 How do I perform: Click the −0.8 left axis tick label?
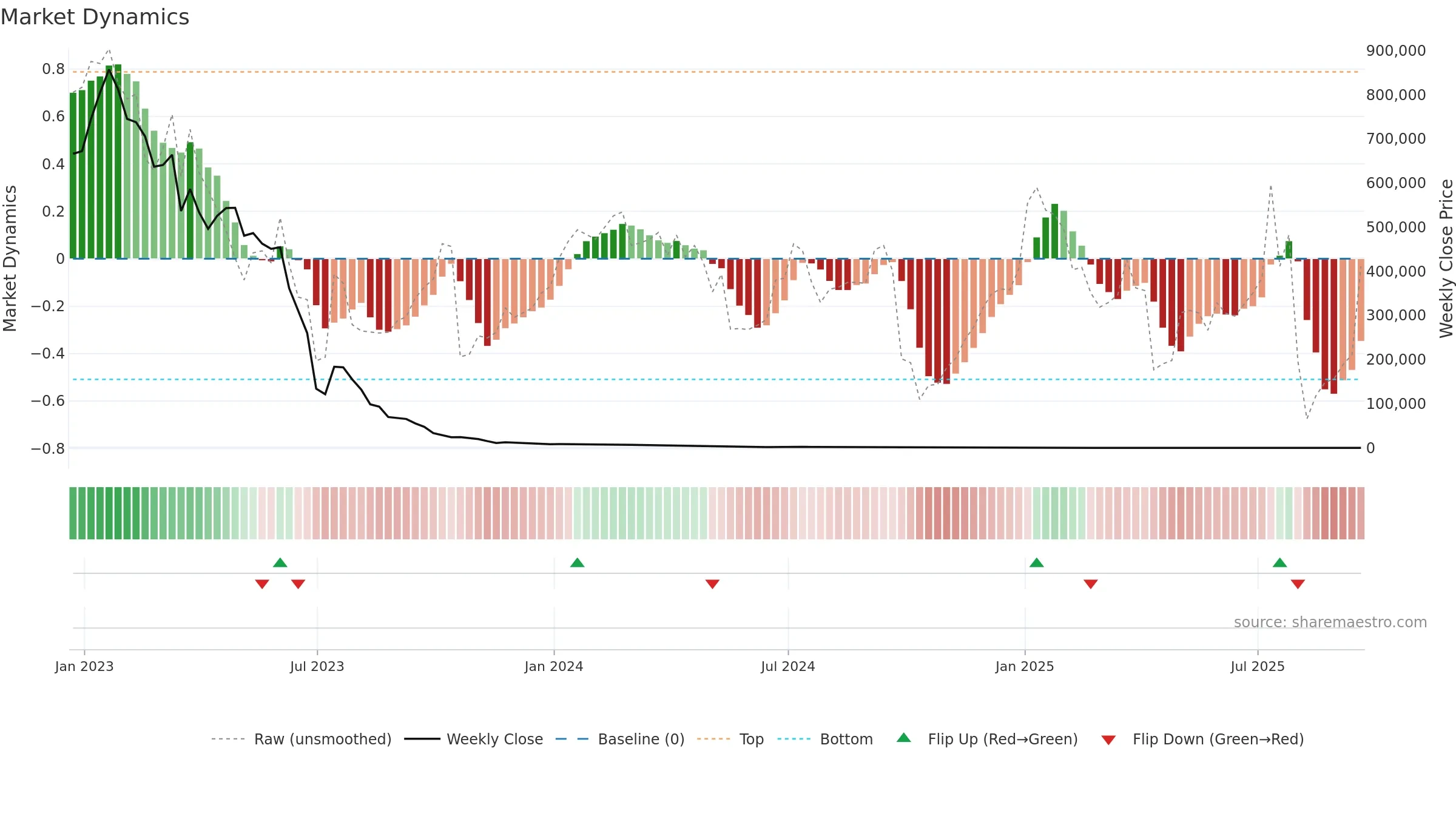[48, 448]
